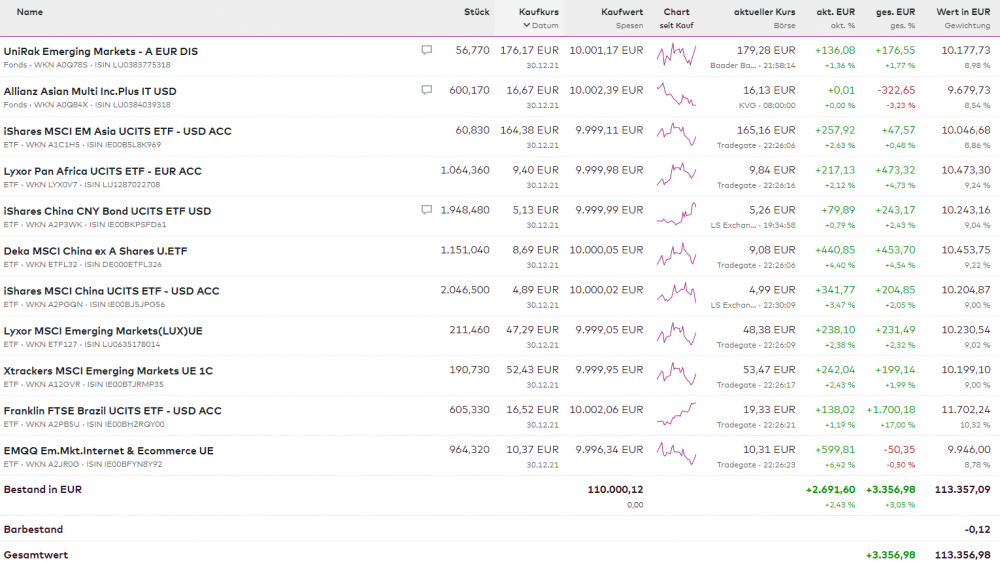The height and width of the screenshot is (563, 1000).
Task: Click the aktueller Kurs column header
Action: [x=764, y=12]
